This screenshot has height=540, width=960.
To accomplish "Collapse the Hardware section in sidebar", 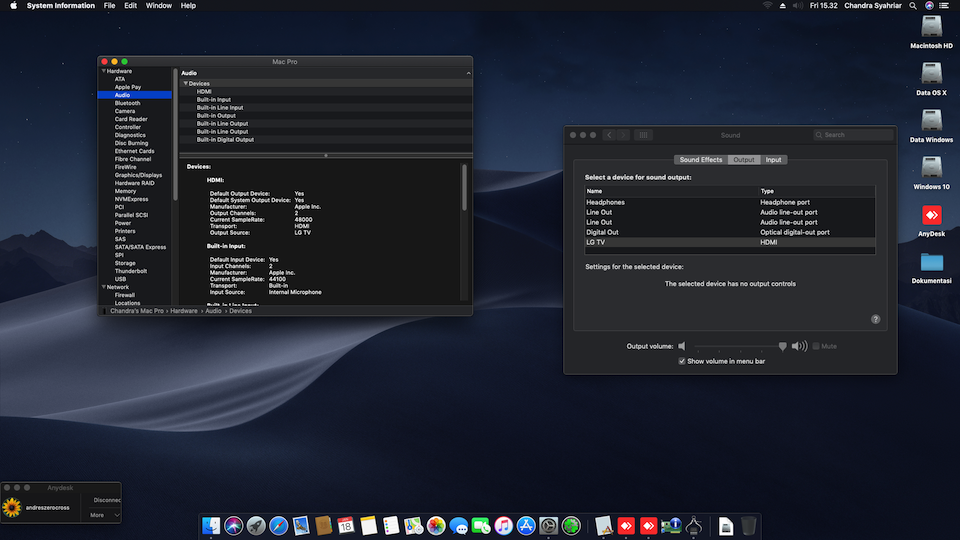I will [103, 71].
